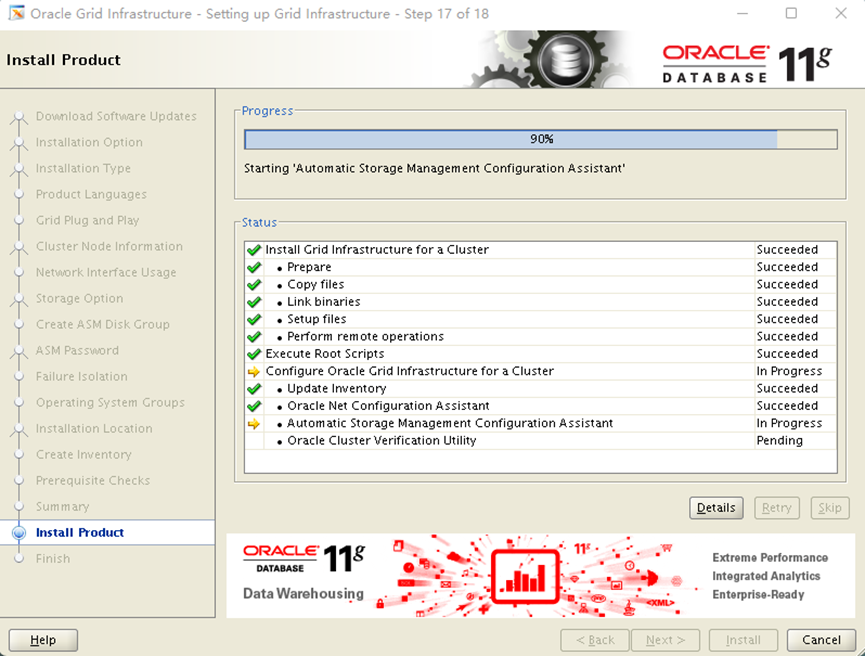Click the green checkmark beside Execute Root Scripts
This screenshot has height=656, width=865.
pos(254,354)
